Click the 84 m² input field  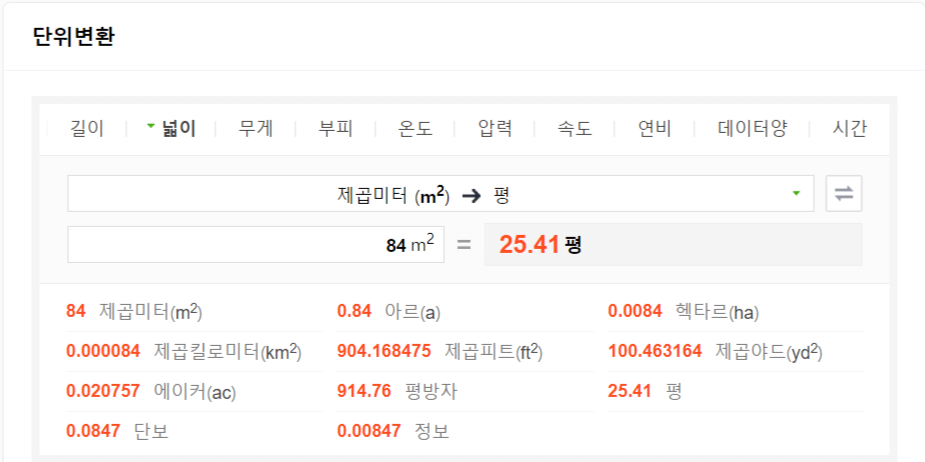pyautogui.click(x=256, y=244)
